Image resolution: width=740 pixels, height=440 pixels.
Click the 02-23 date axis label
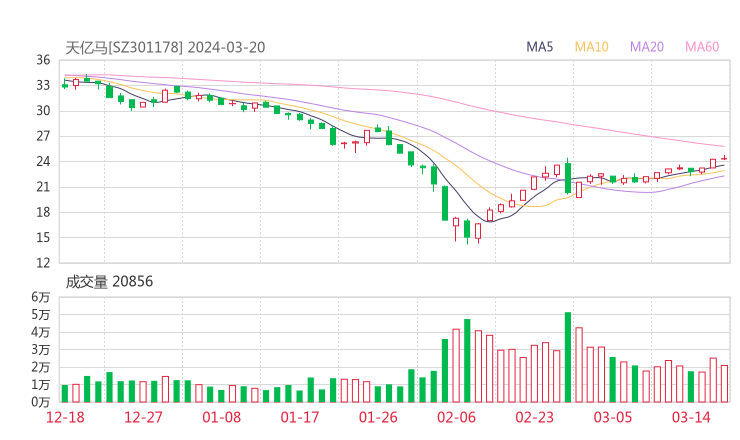(x=534, y=417)
